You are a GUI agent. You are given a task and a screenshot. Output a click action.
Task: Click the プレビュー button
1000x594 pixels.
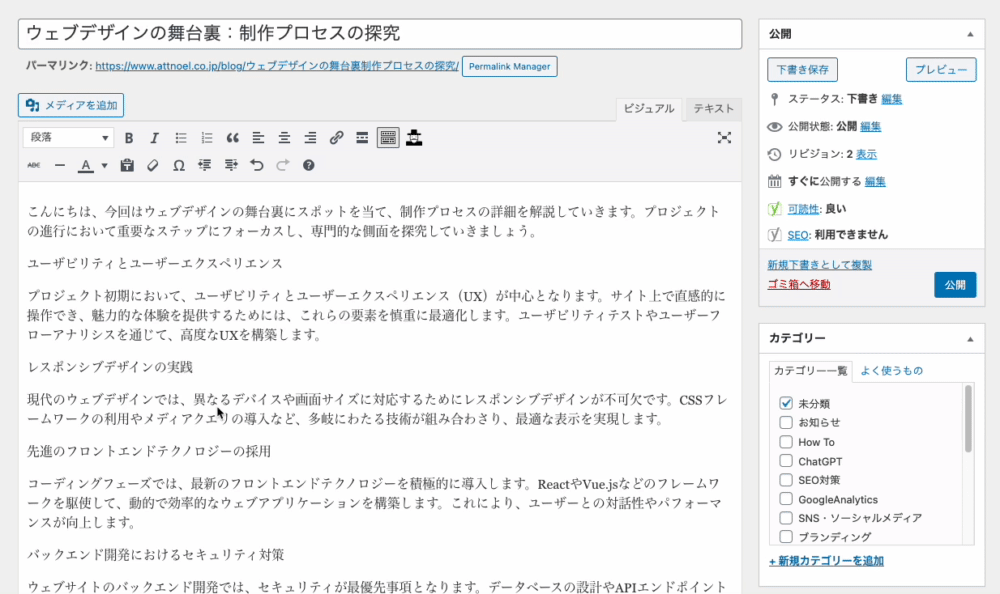pos(941,70)
